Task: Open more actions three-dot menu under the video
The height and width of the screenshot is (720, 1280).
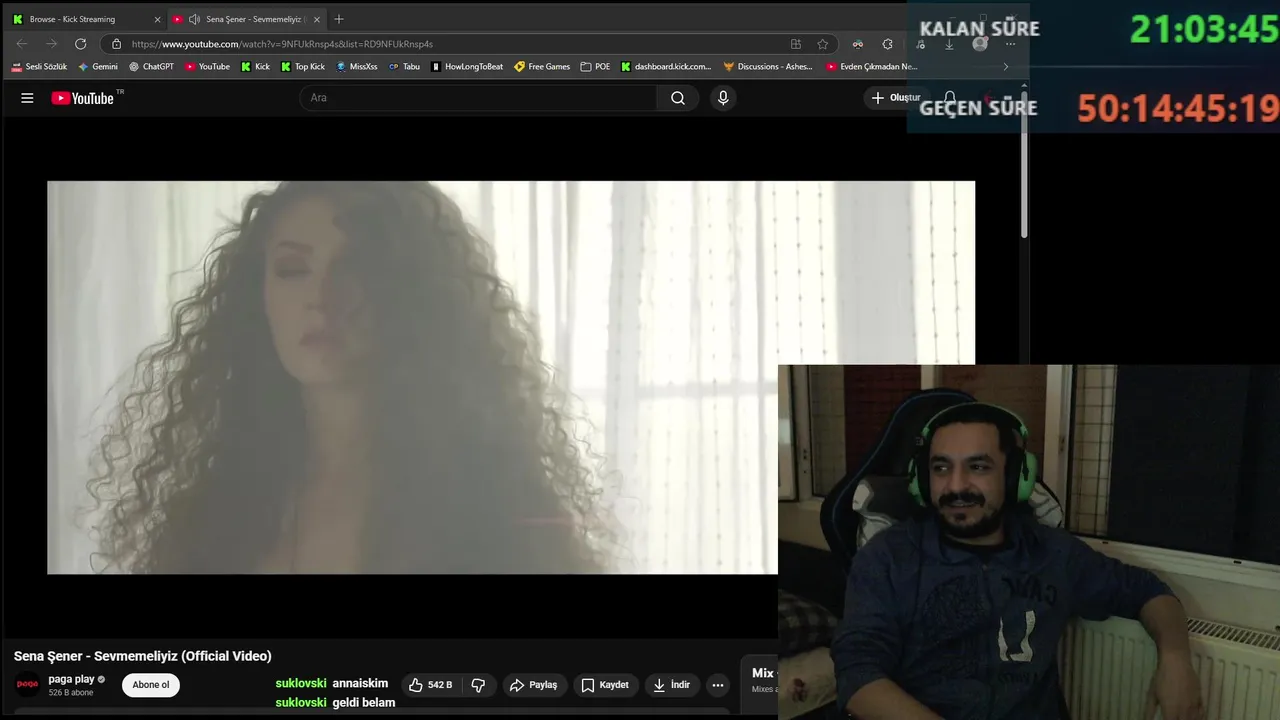Action: [718, 685]
